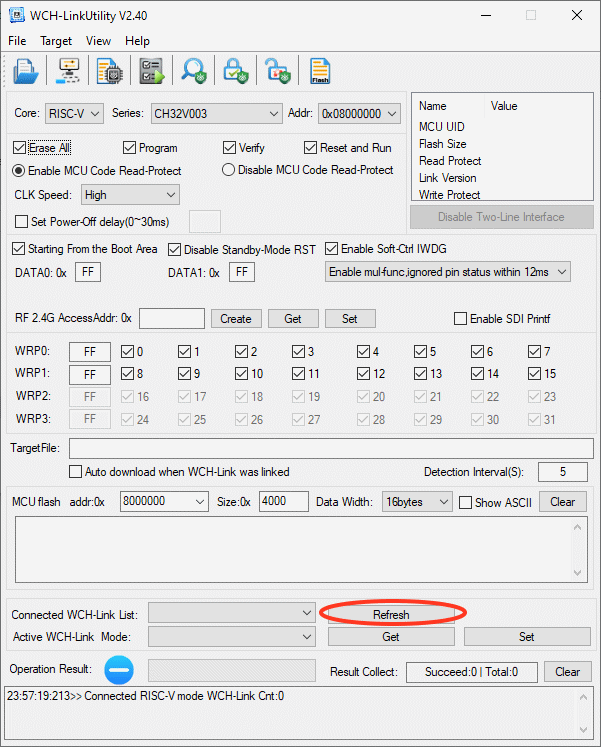Open the Series CH32V003 dropdown
Viewport: 601px width, 747px height.
point(217,113)
